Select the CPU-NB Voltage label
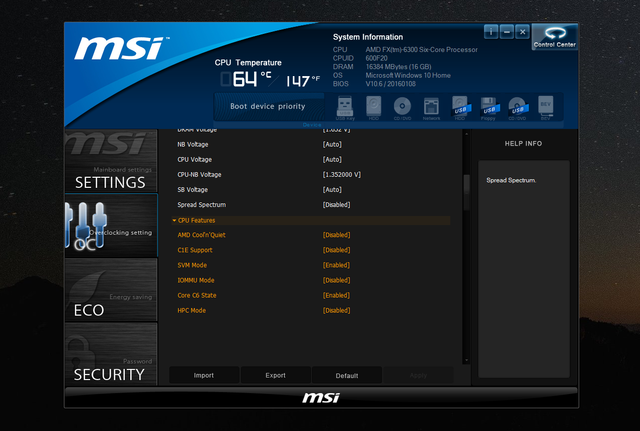This screenshot has width=640, height=431. [199, 175]
